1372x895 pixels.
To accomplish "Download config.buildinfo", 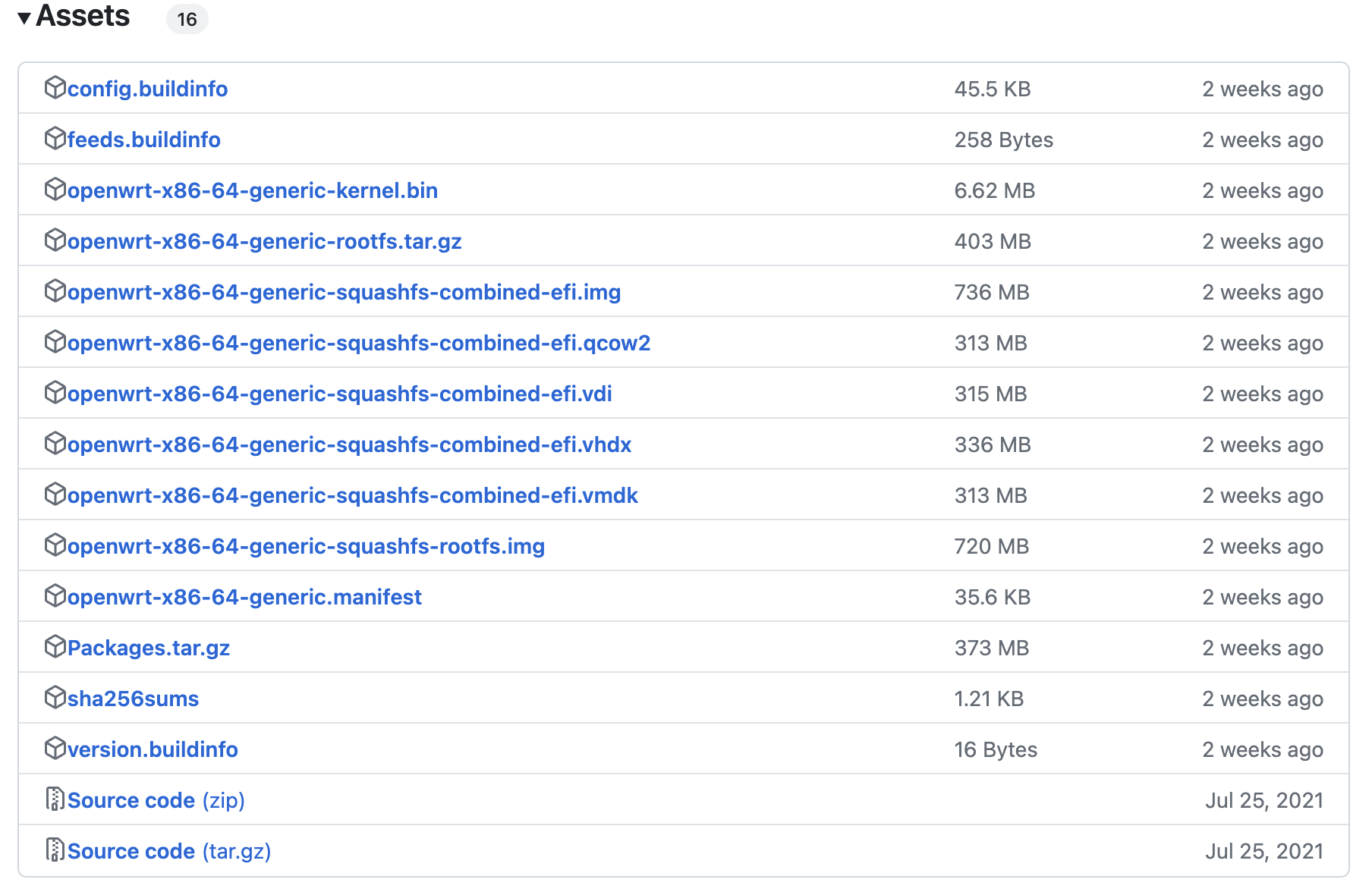I will pos(147,89).
